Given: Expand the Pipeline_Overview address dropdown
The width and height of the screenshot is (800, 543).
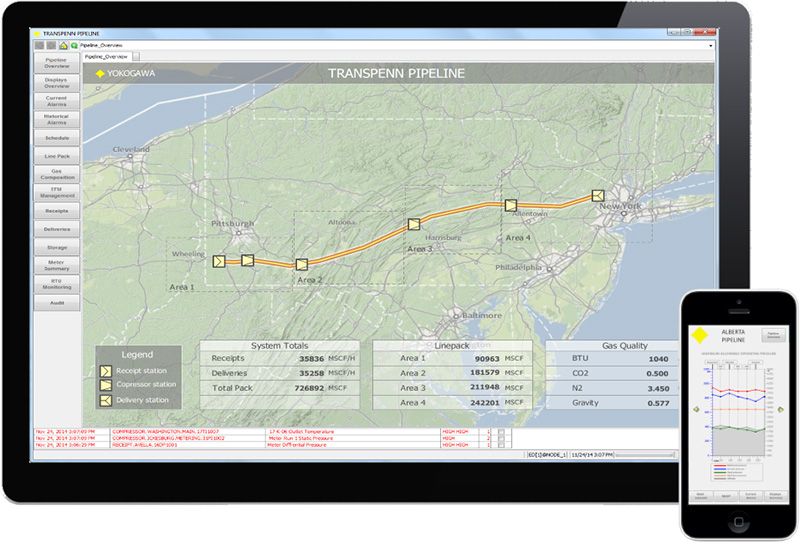Looking at the screenshot, I should (x=711, y=45).
